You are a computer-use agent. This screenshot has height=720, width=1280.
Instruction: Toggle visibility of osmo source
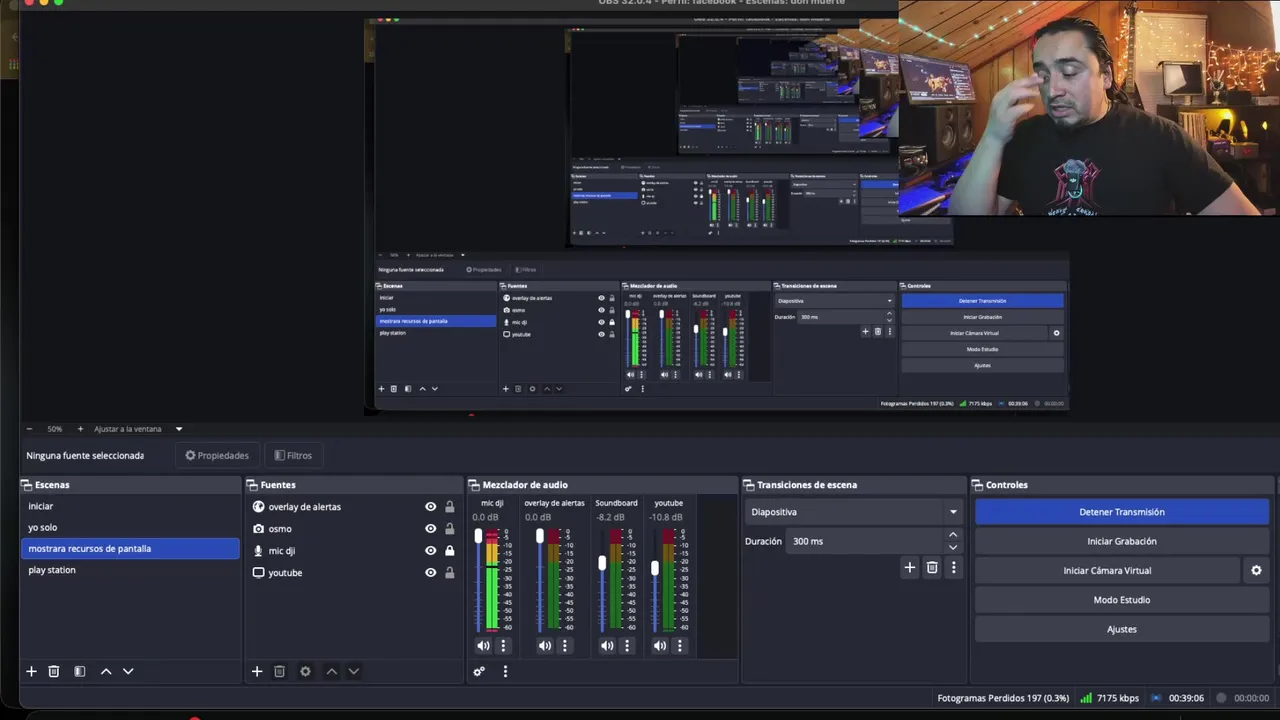pyautogui.click(x=430, y=529)
